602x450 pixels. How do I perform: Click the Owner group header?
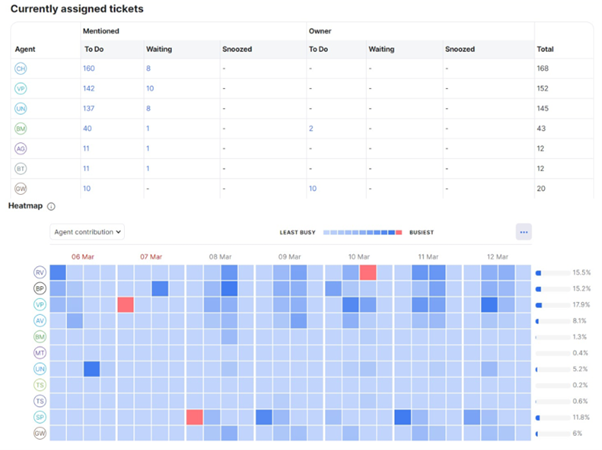[320, 31]
